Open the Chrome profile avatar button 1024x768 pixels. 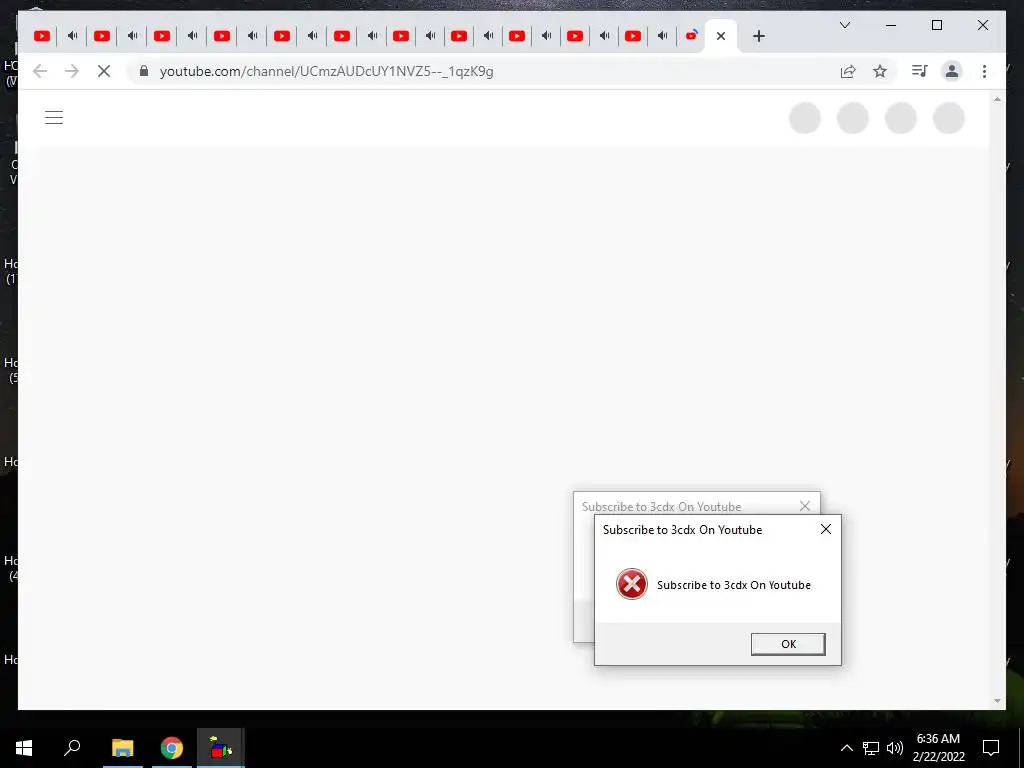pos(952,71)
